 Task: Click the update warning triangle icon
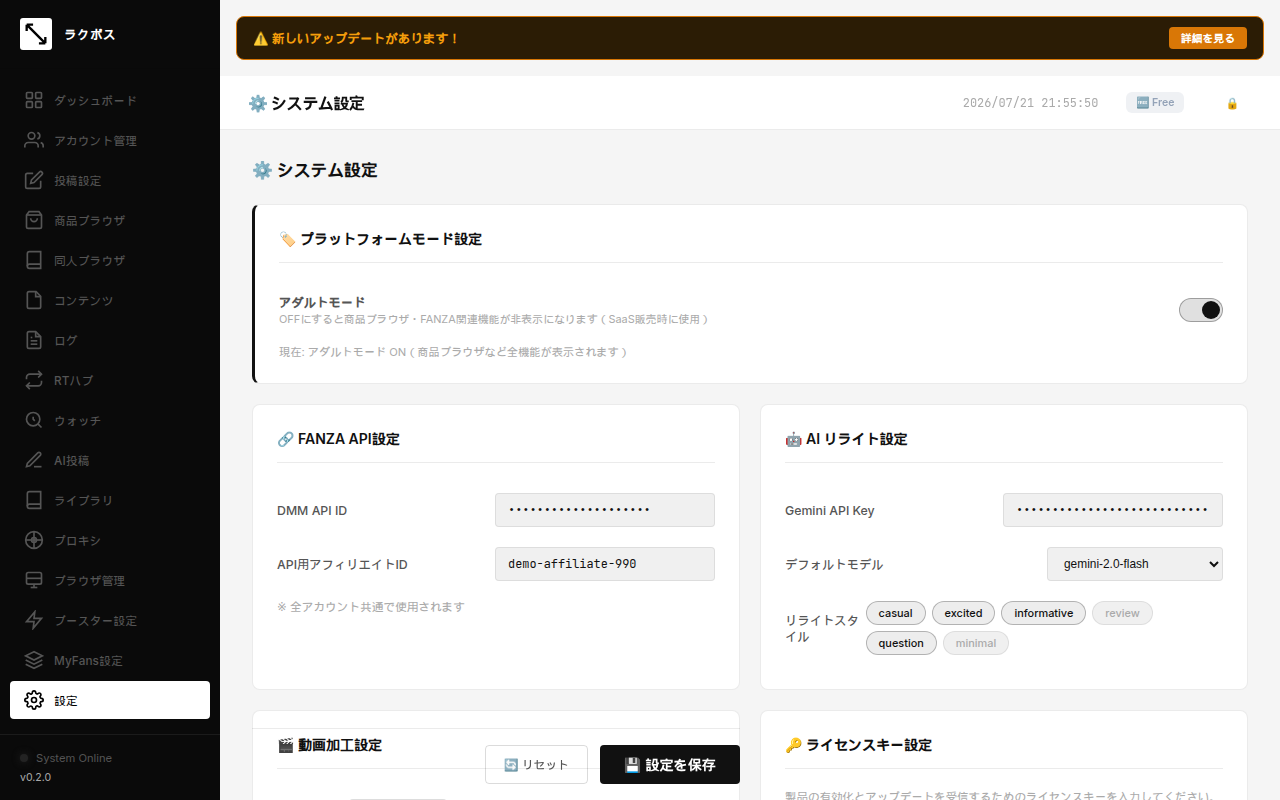coord(260,38)
